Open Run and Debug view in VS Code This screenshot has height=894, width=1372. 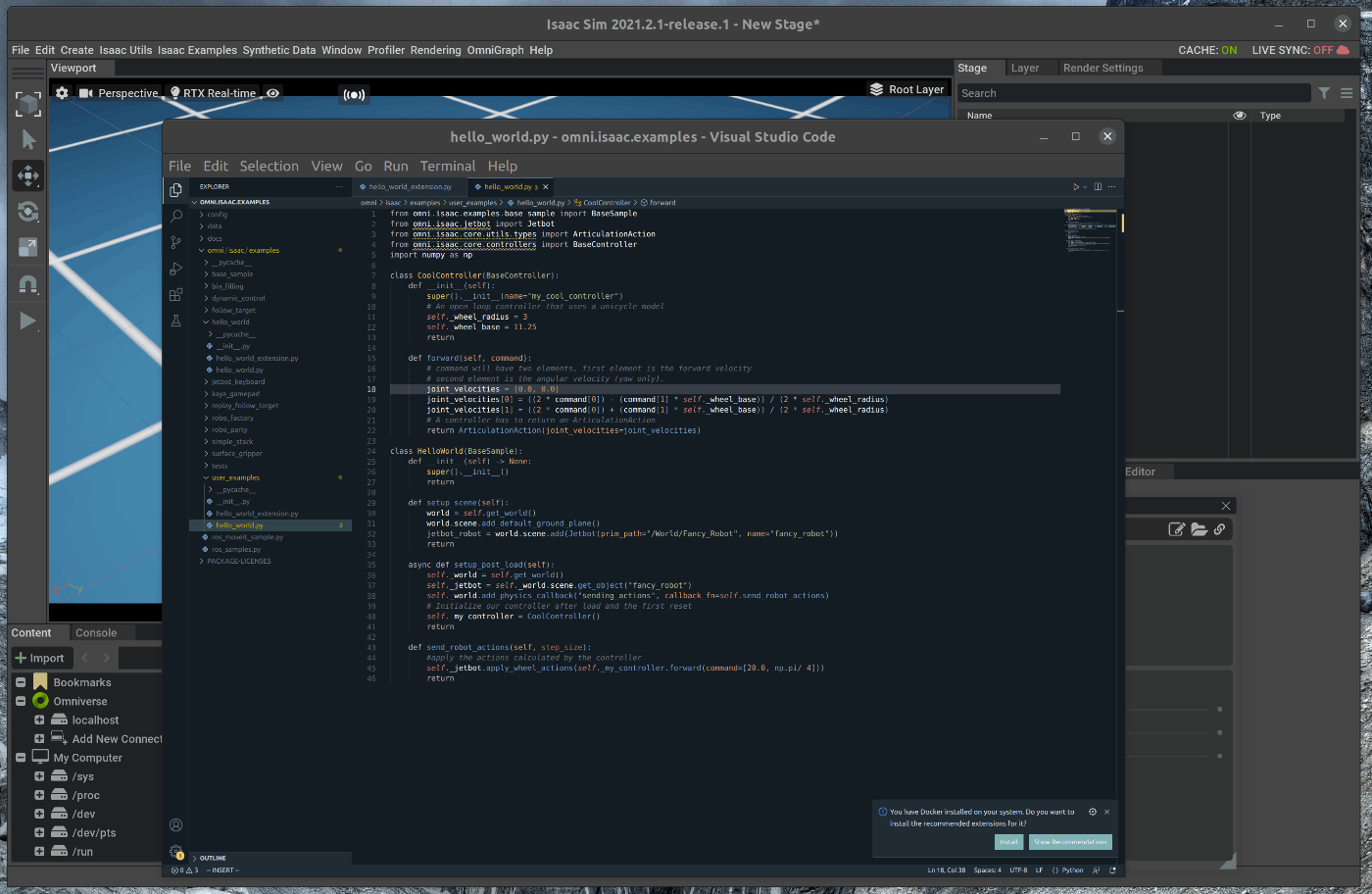[x=175, y=269]
